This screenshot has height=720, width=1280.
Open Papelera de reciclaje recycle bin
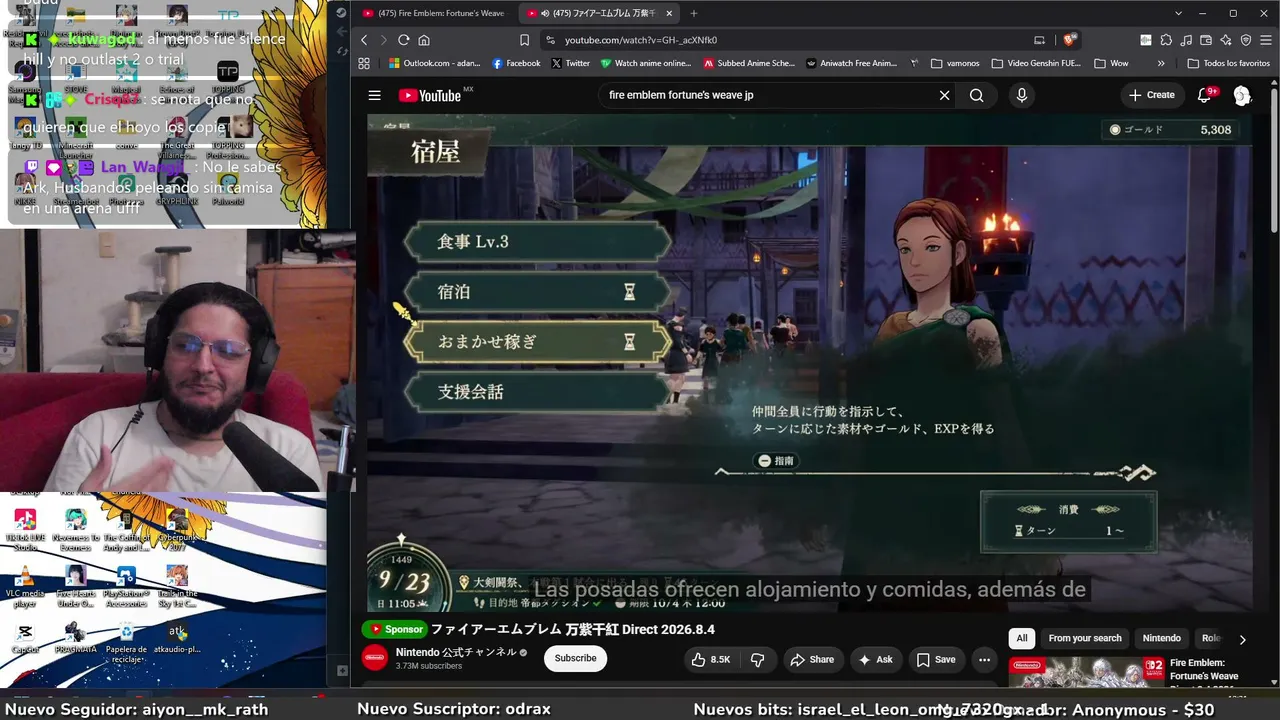coord(126,642)
